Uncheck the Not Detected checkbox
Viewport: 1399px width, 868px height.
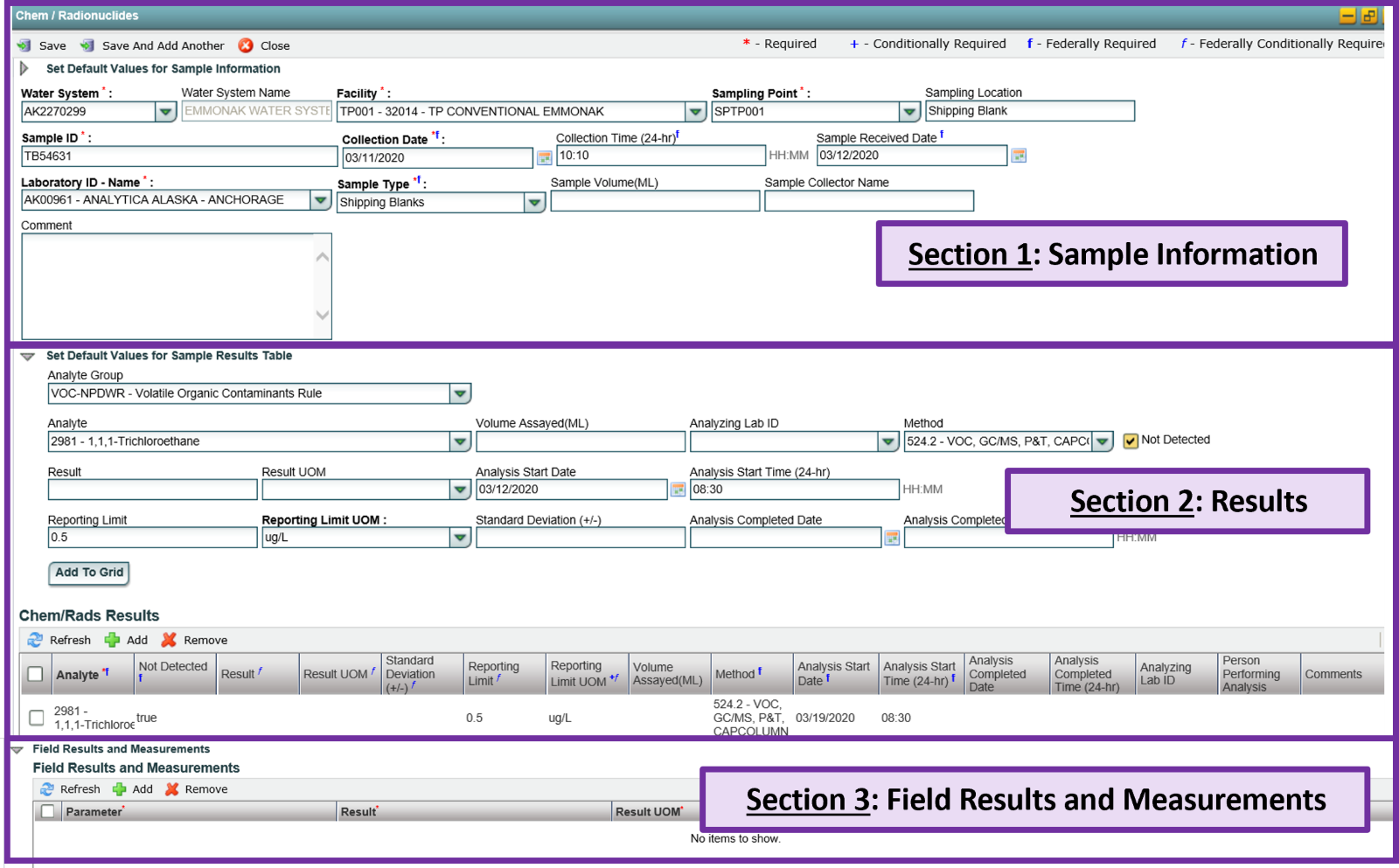tap(1131, 441)
